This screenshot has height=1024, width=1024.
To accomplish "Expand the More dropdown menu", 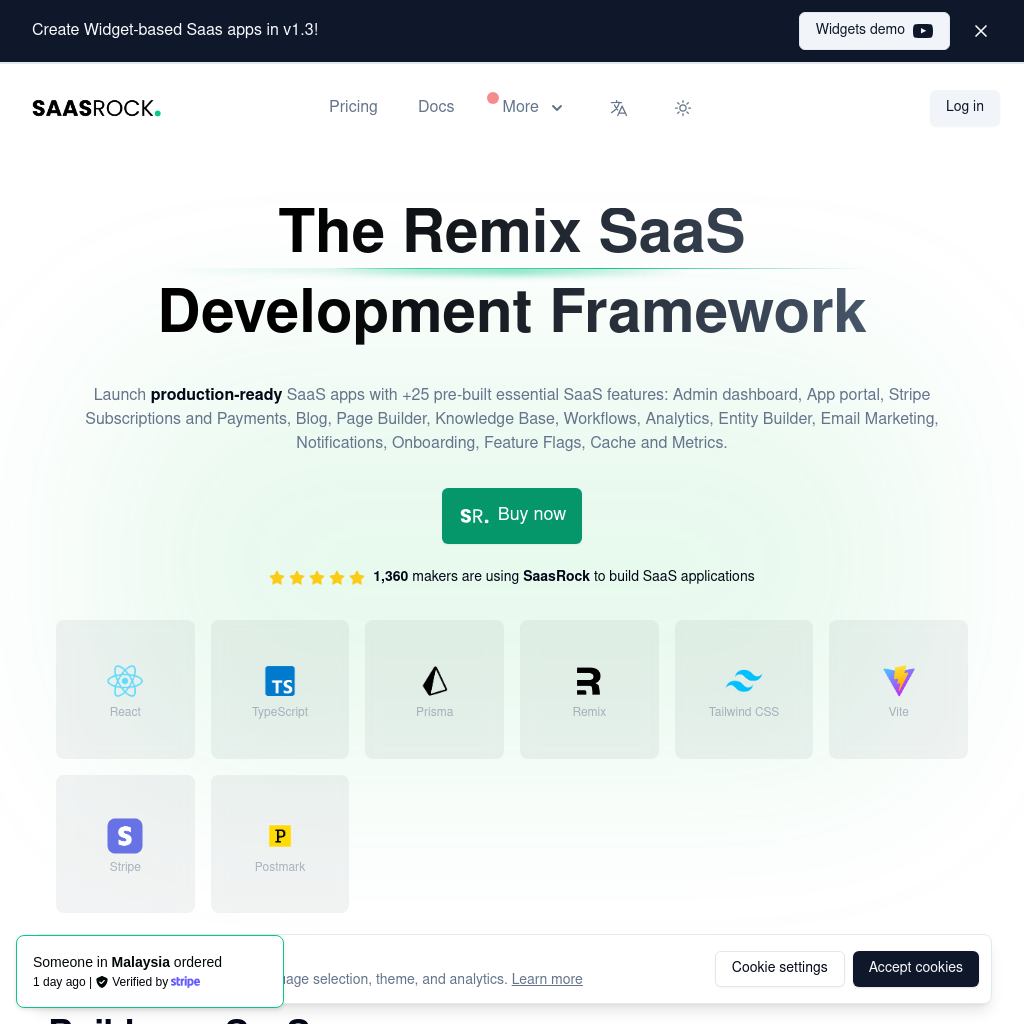I will coord(532,107).
